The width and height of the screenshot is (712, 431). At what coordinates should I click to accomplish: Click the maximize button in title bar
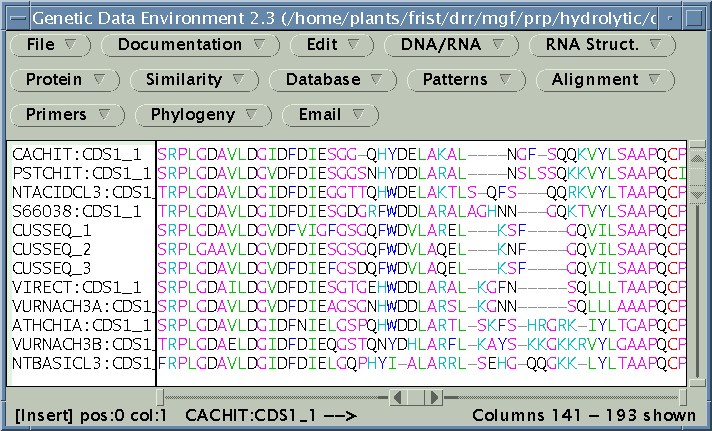[x=693, y=19]
